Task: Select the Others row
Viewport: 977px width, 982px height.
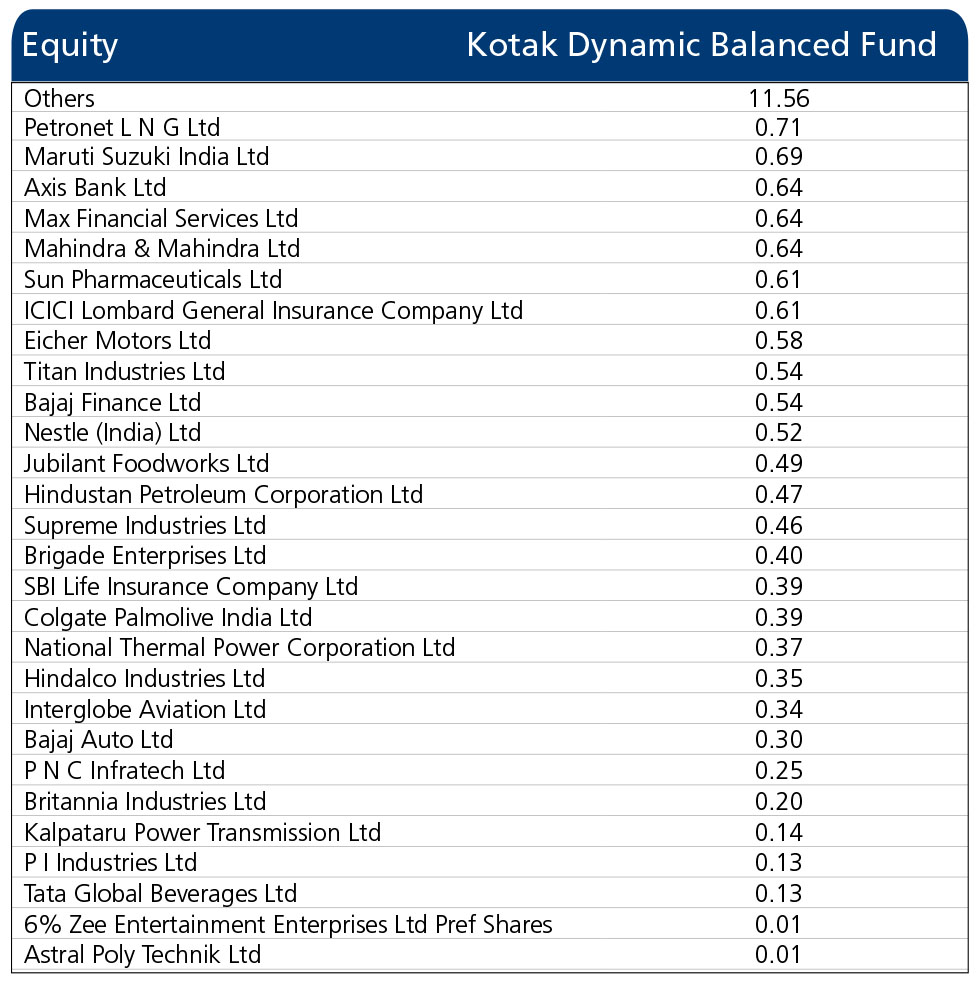Action: [490, 98]
